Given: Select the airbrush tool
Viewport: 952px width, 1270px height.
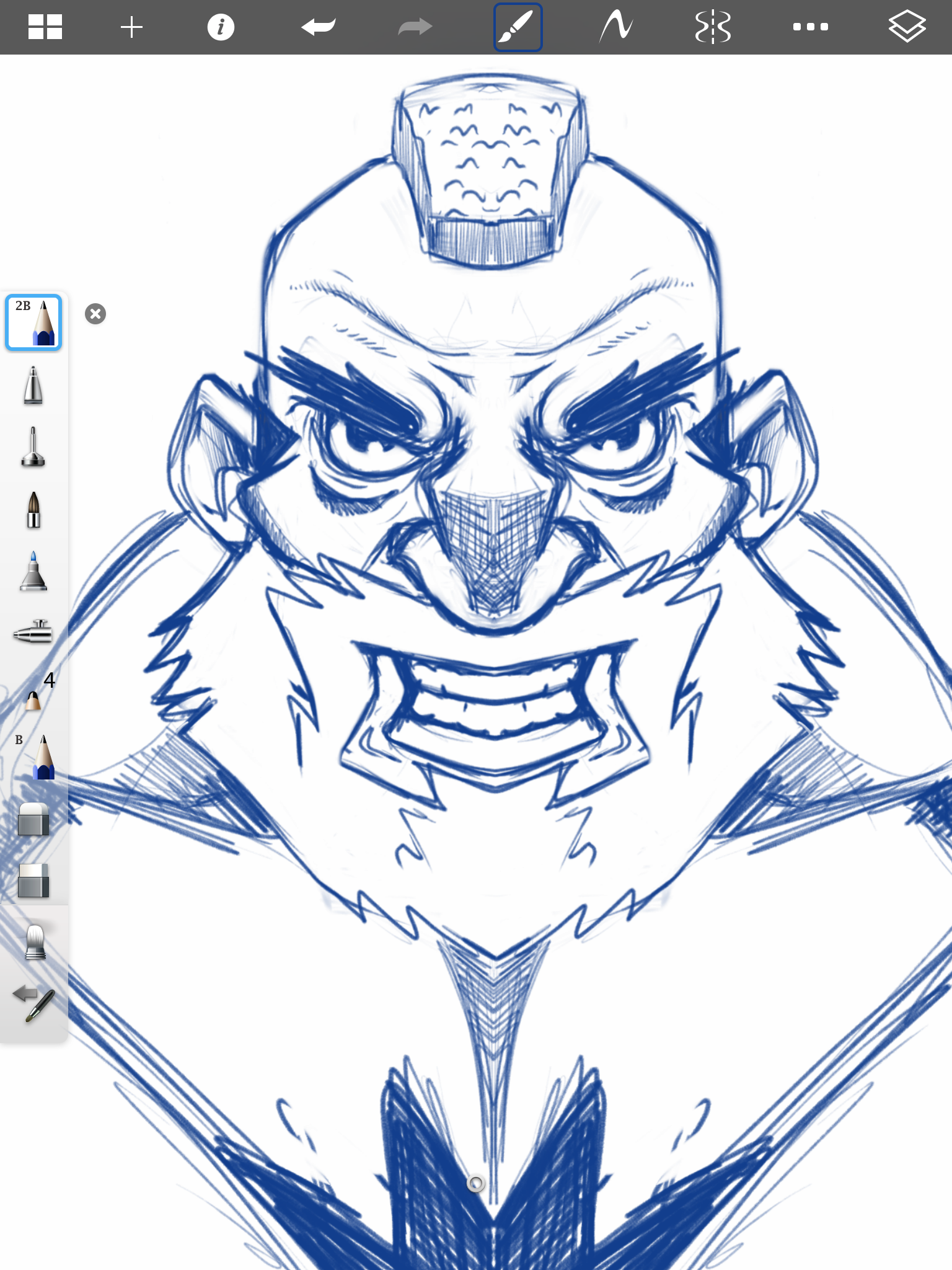Looking at the screenshot, I should pos(33,632).
